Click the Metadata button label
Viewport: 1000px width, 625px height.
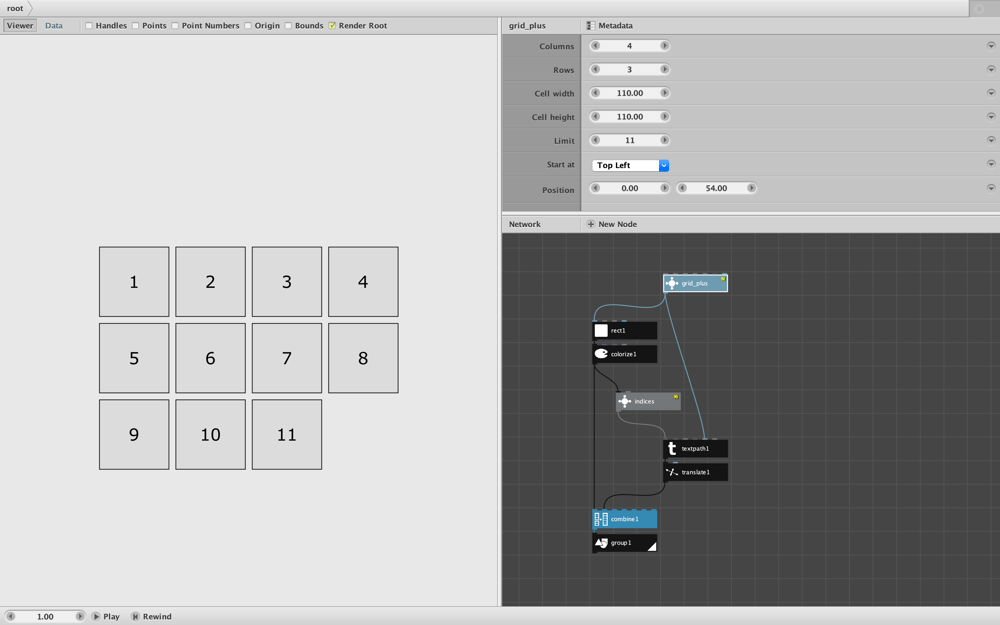coord(615,26)
